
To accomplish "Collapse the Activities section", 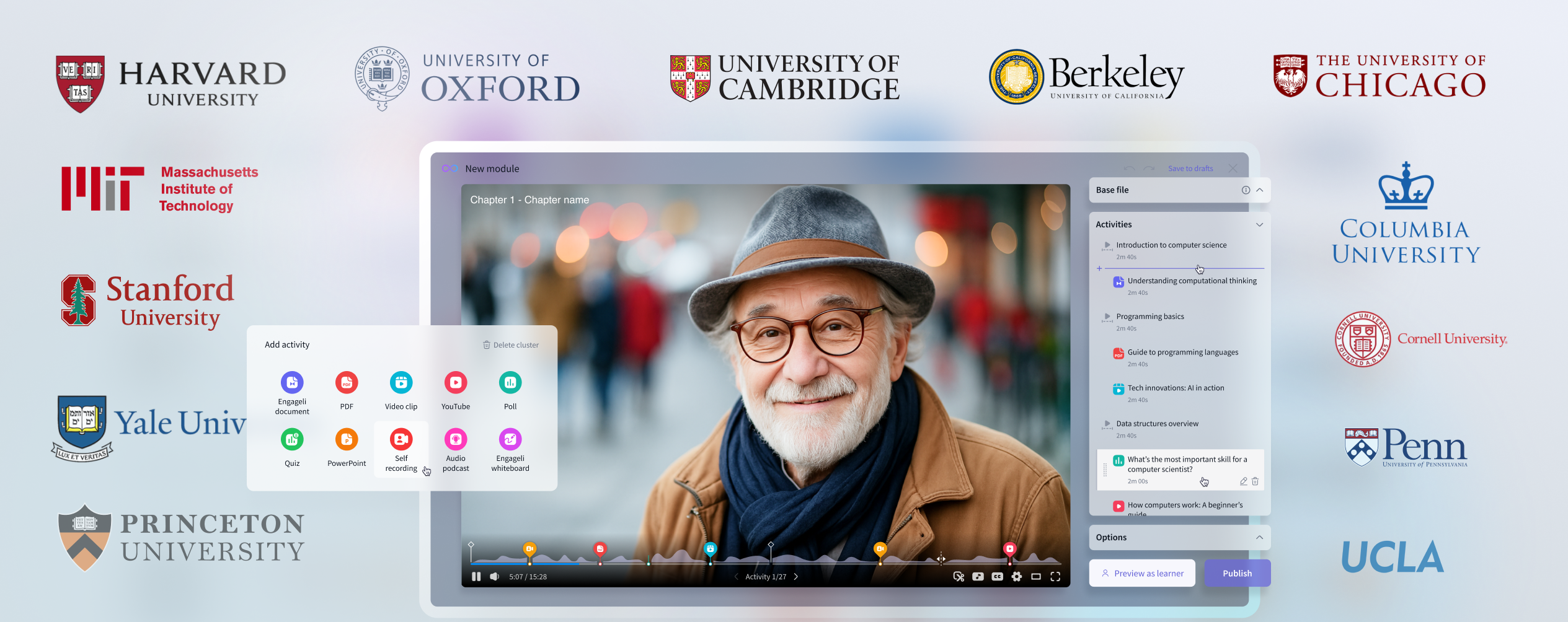I will [1260, 224].
